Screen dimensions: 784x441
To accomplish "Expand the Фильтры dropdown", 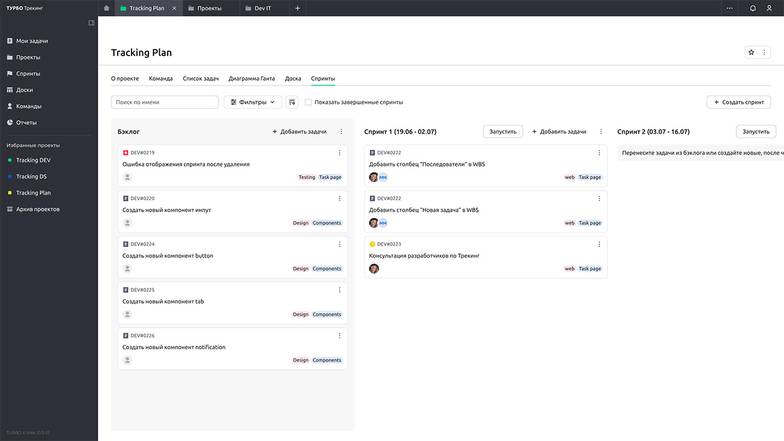I will 253,102.
